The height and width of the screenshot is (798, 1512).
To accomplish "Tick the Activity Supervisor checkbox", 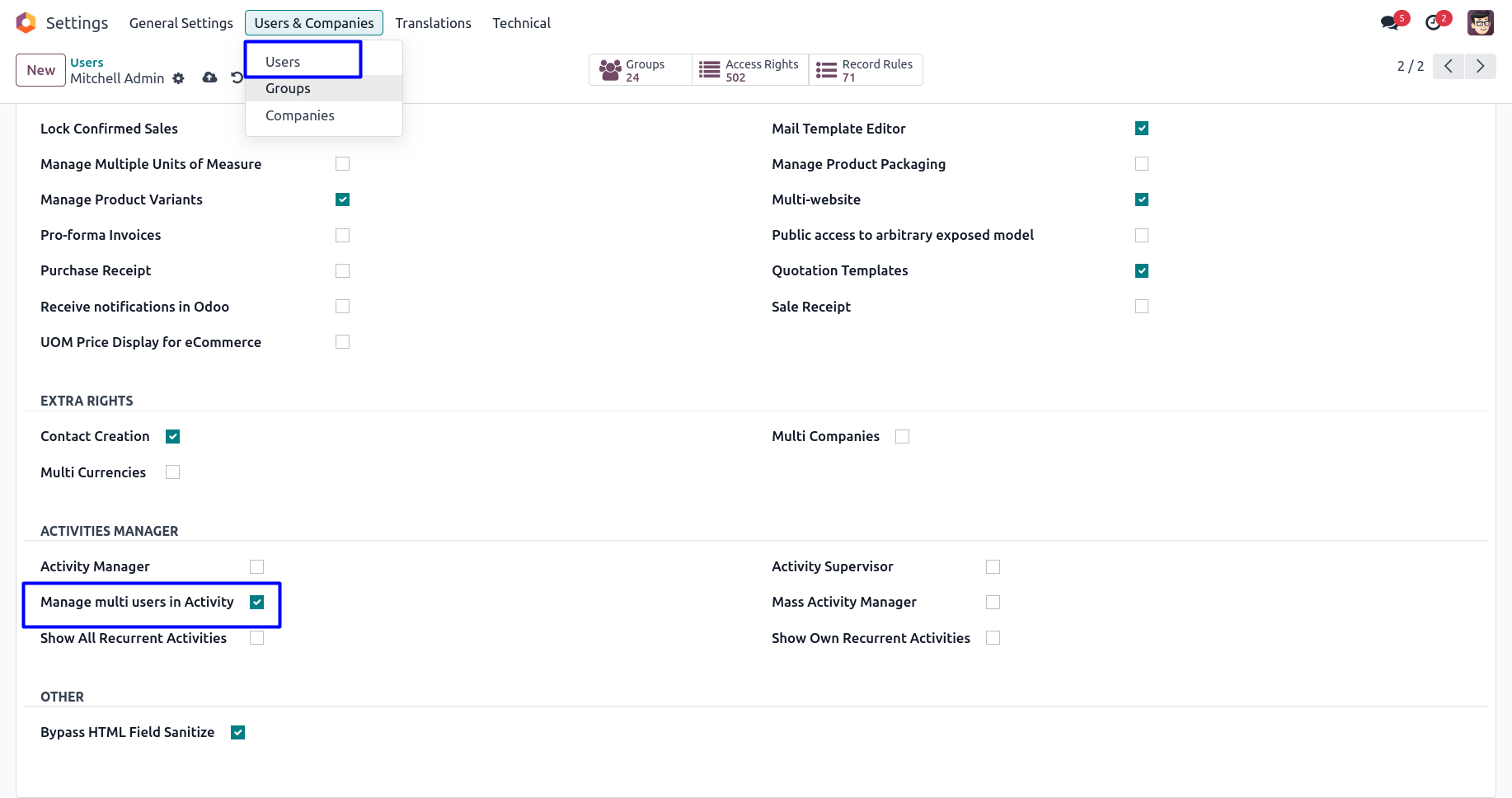I will click(993, 567).
